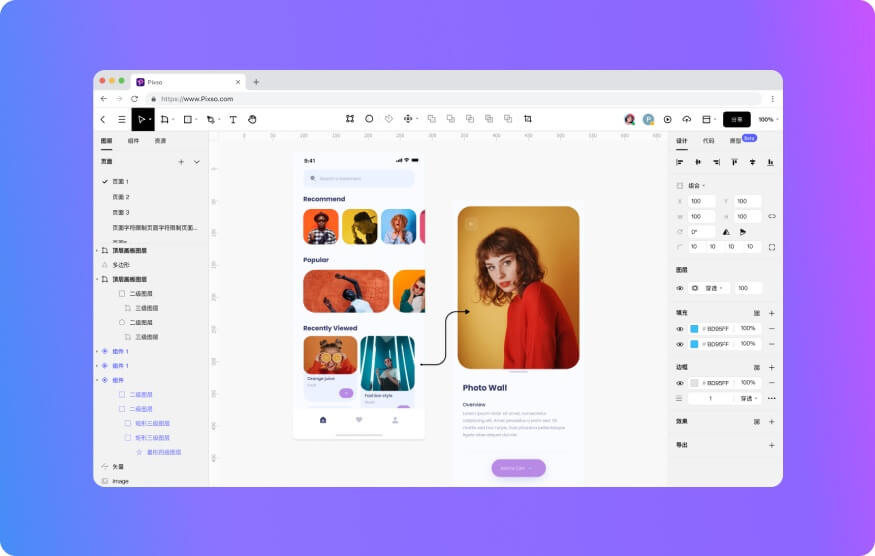Hide the first fill BD96FF
The image size is (875, 556).
click(x=680, y=329)
